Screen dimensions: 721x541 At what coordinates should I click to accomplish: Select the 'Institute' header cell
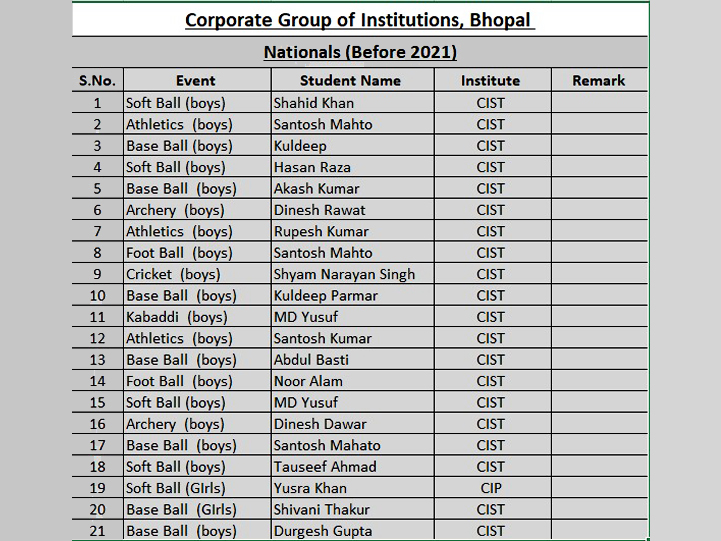[492, 80]
